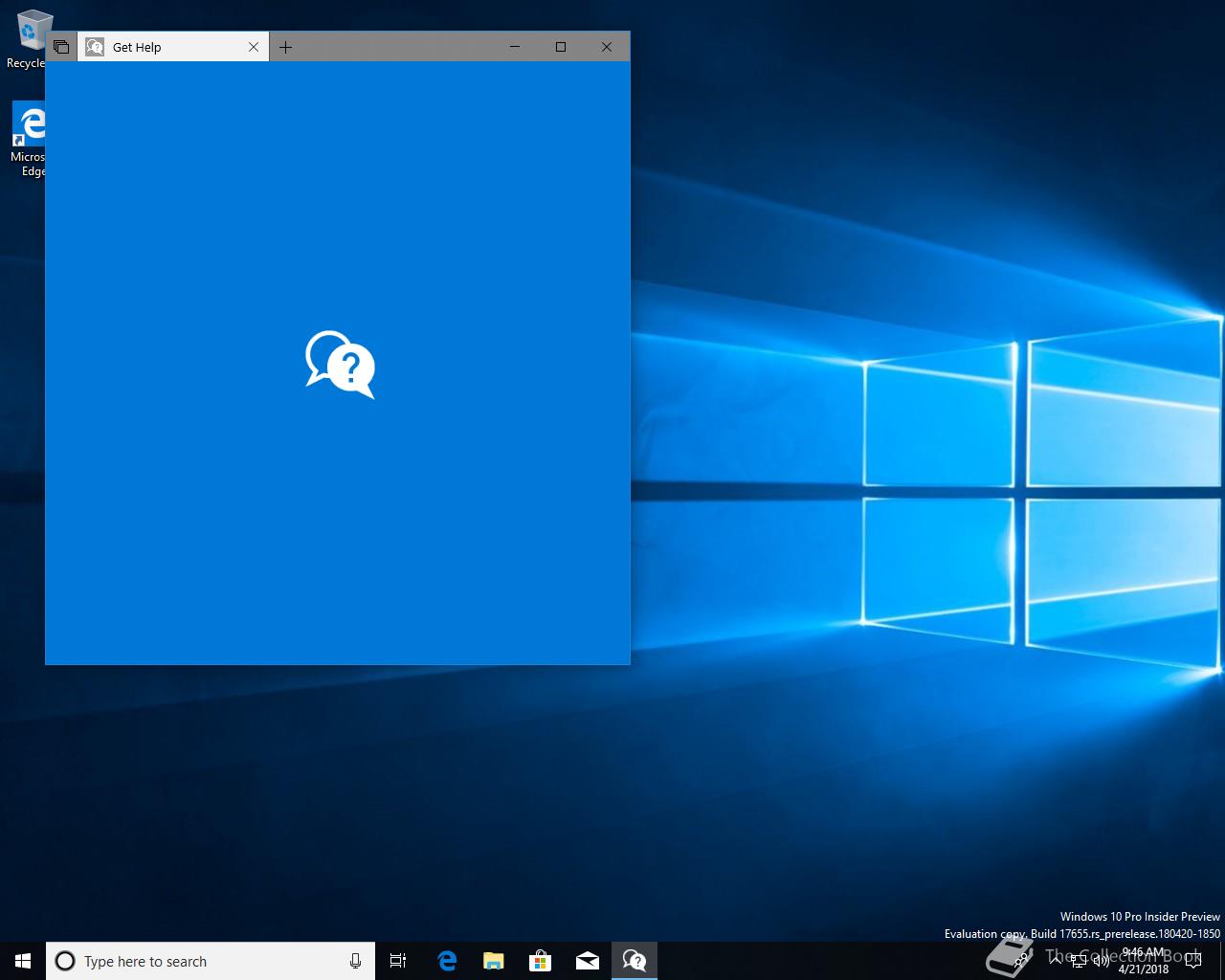This screenshot has width=1225, height=980.
Task: Close the Get Help tab
Action: point(254,47)
